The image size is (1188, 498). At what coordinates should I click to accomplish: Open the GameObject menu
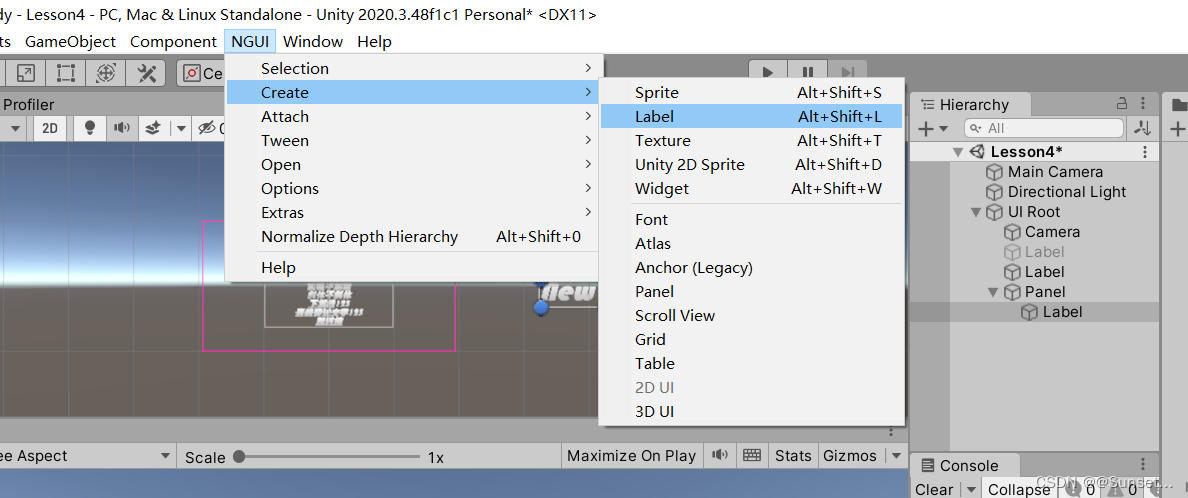click(70, 42)
